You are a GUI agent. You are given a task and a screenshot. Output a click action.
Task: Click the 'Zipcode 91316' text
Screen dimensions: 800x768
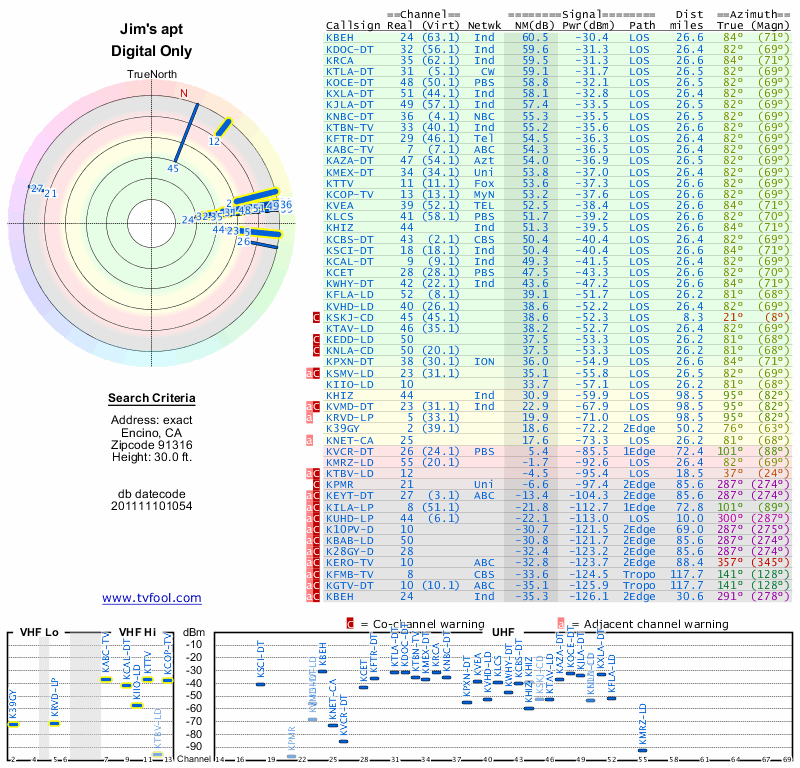[152, 445]
